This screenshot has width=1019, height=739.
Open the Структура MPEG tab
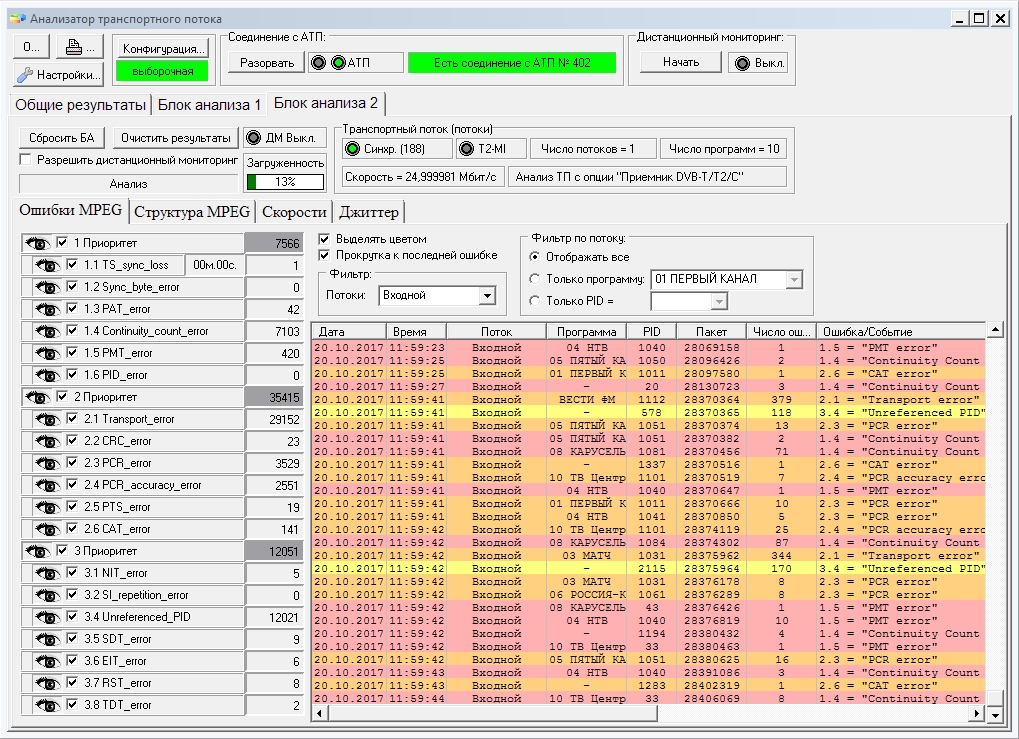[192, 212]
